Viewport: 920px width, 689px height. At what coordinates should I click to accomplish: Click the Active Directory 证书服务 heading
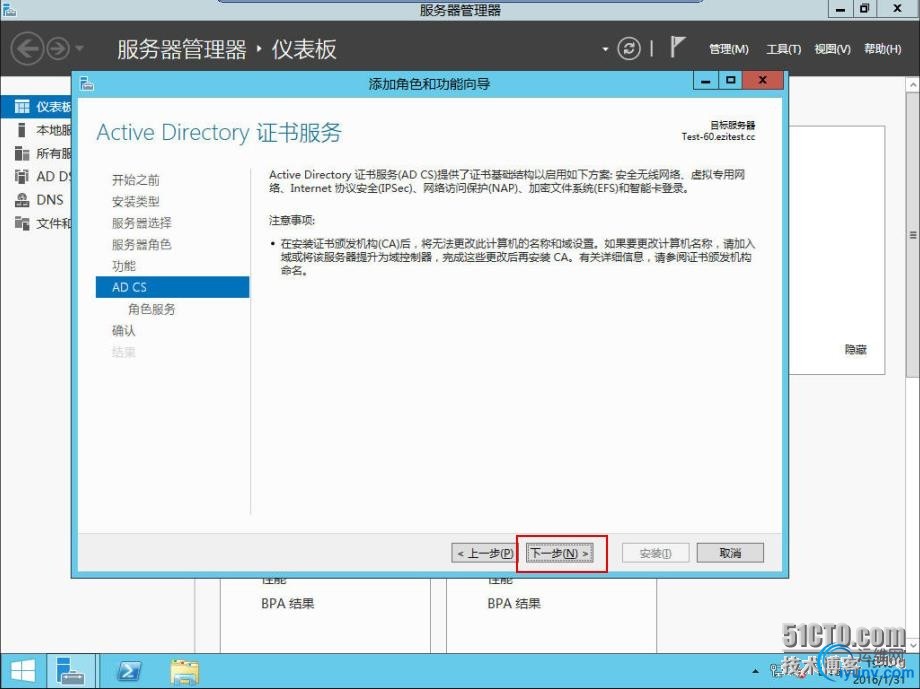[219, 133]
